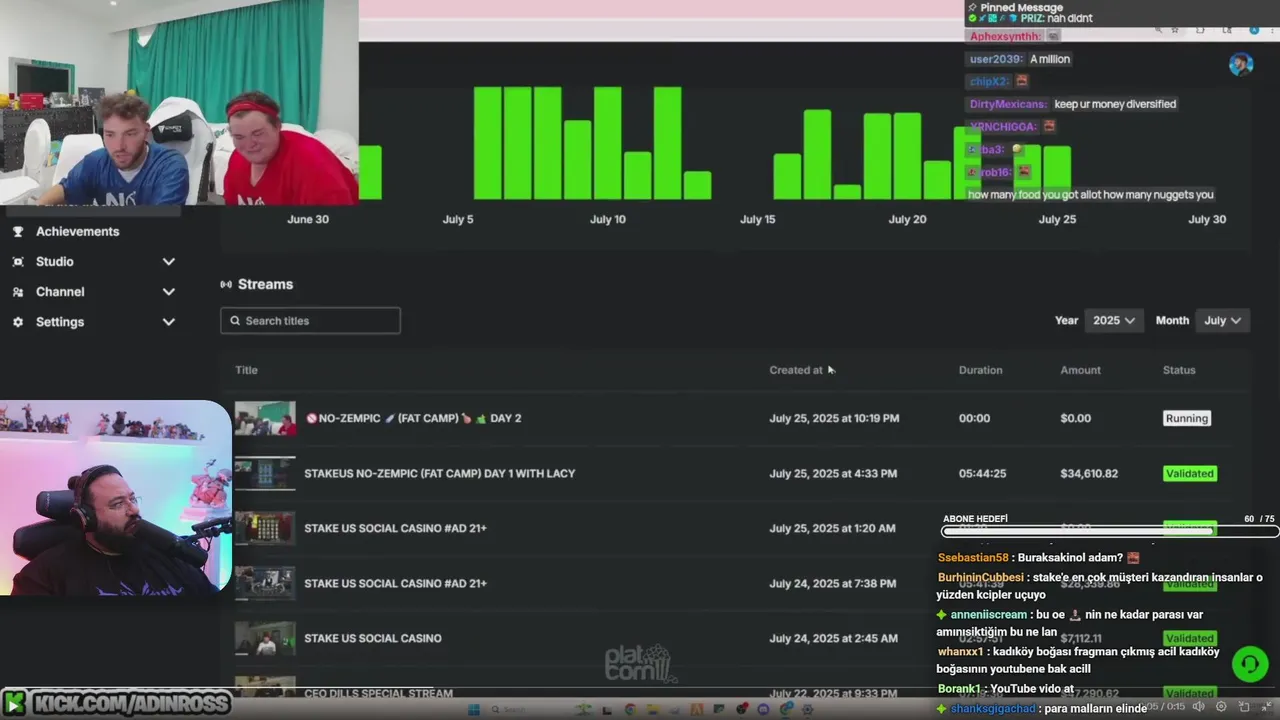Image resolution: width=1280 pixels, height=720 pixels.
Task: Open the Year 2025 dropdown
Action: [x=1113, y=321]
